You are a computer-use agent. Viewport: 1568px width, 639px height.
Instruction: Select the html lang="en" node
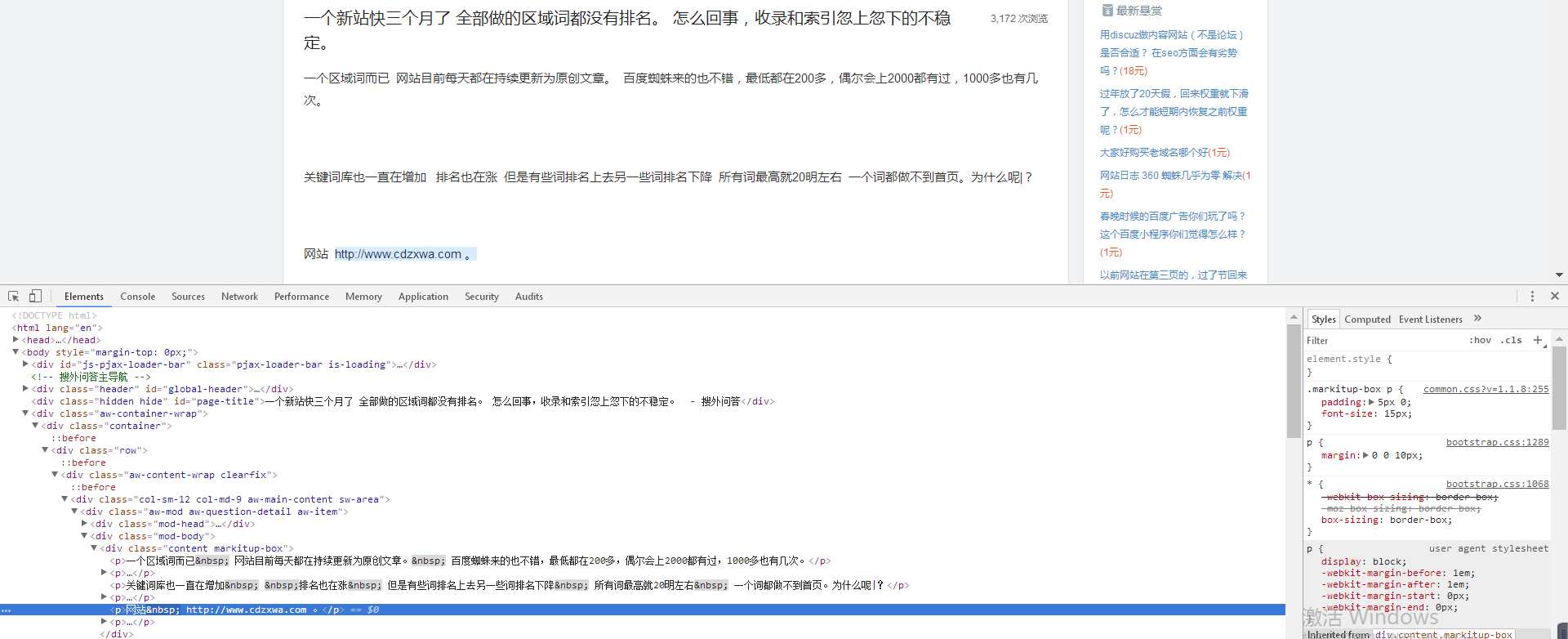(57, 328)
